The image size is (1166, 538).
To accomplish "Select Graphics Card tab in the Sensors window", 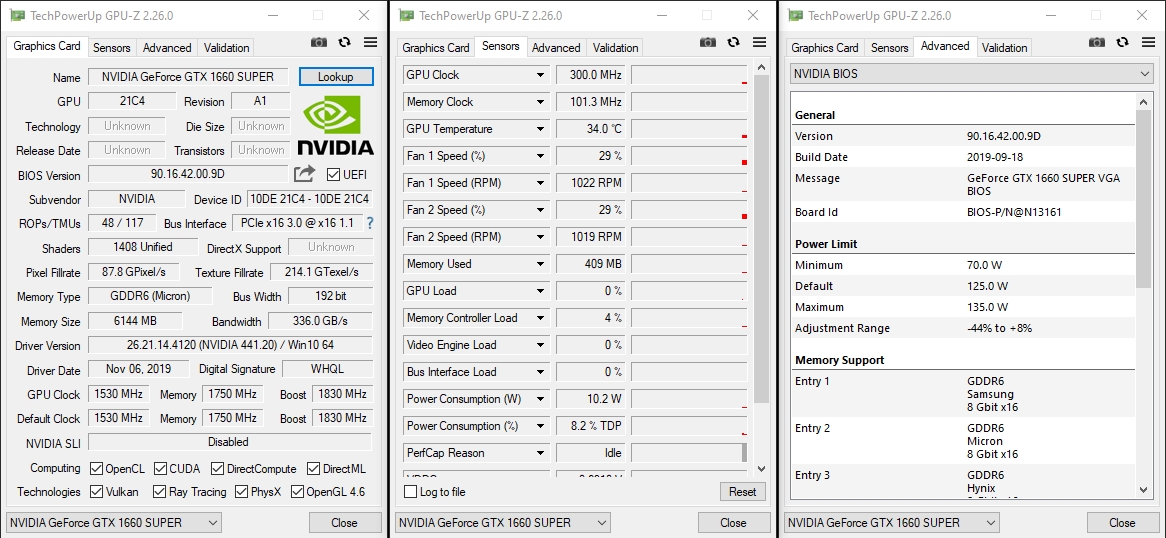I will point(435,48).
